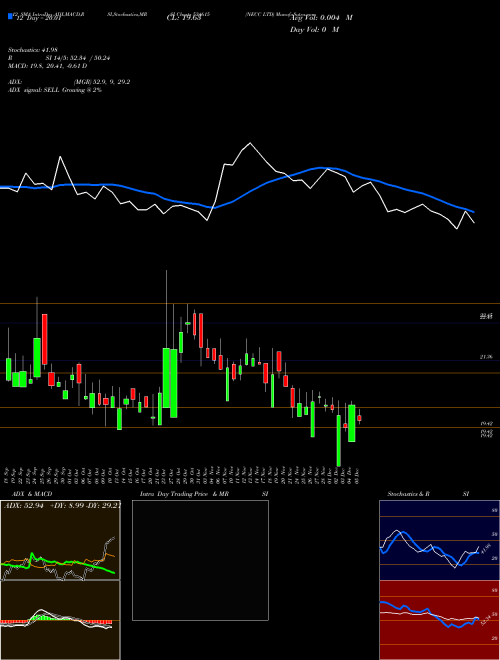The width and height of the screenshot is (500, 660).
Task: Click the peak of the white price line
Action: click(x=250, y=144)
